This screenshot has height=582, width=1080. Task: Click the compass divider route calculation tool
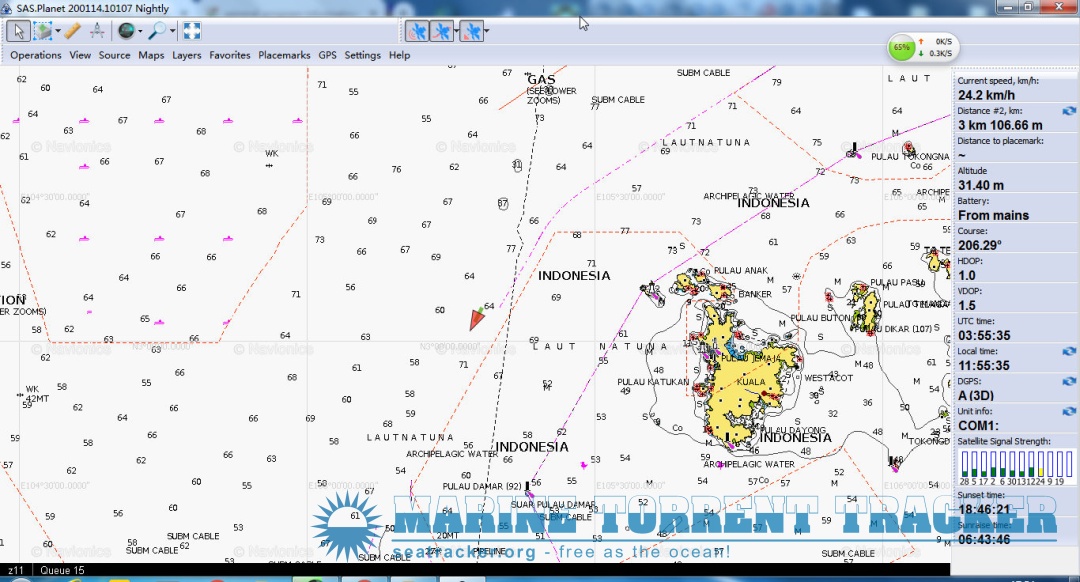pos(97,31)
